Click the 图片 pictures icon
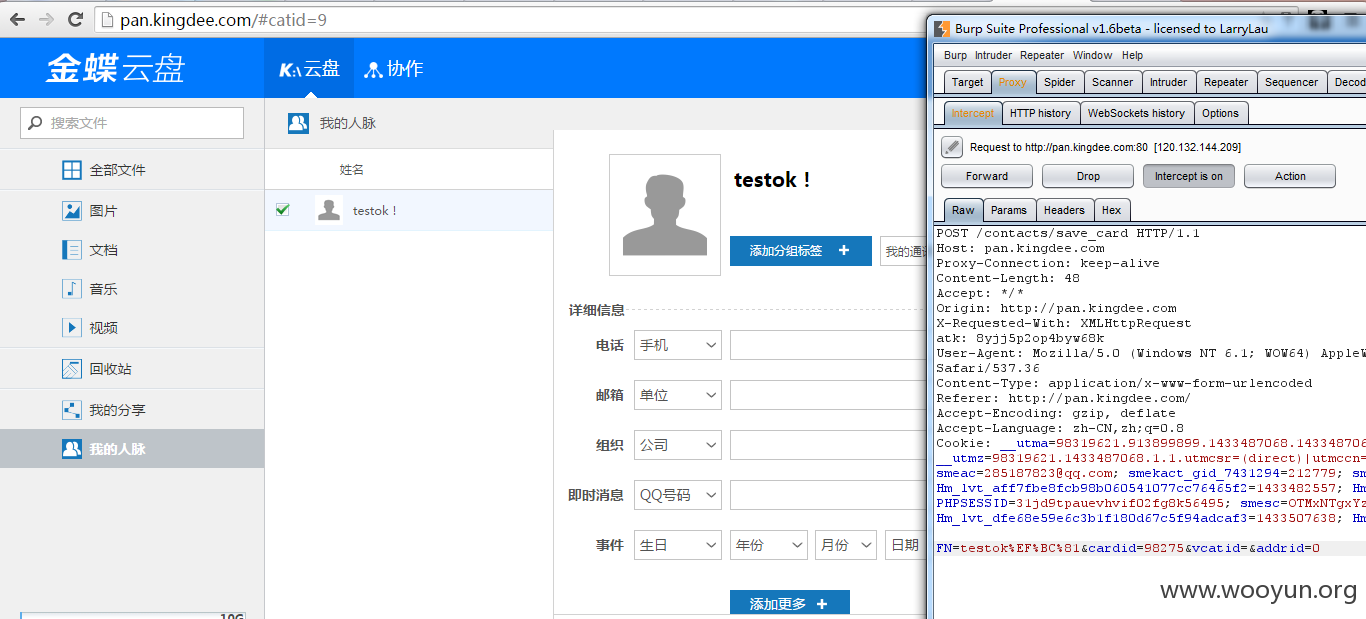The height and width of the screenshot is (619, 1366). pyautogui.click(x=72, y=211)
